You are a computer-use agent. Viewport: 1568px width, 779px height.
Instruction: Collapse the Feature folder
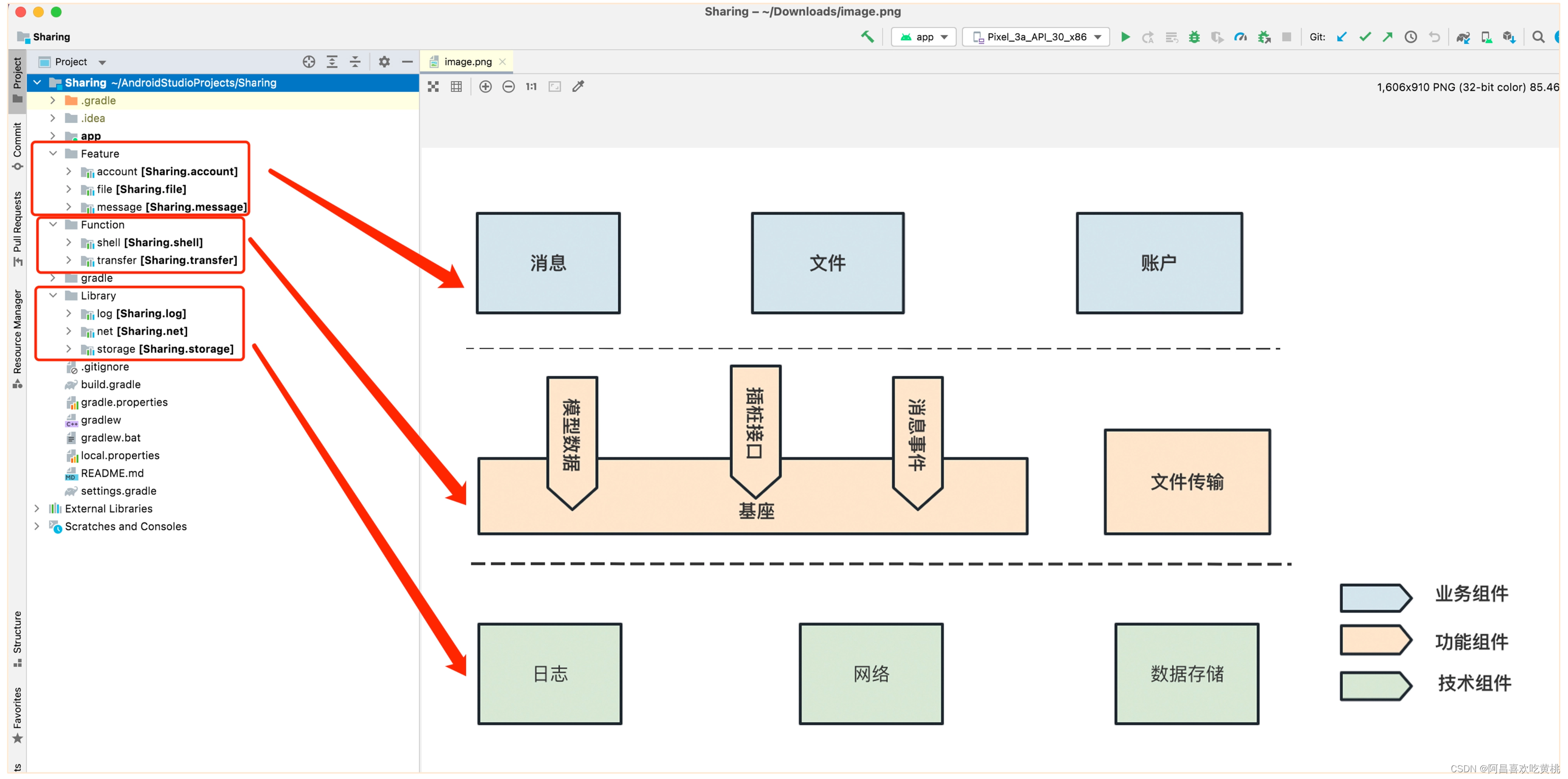pos(53,154)
